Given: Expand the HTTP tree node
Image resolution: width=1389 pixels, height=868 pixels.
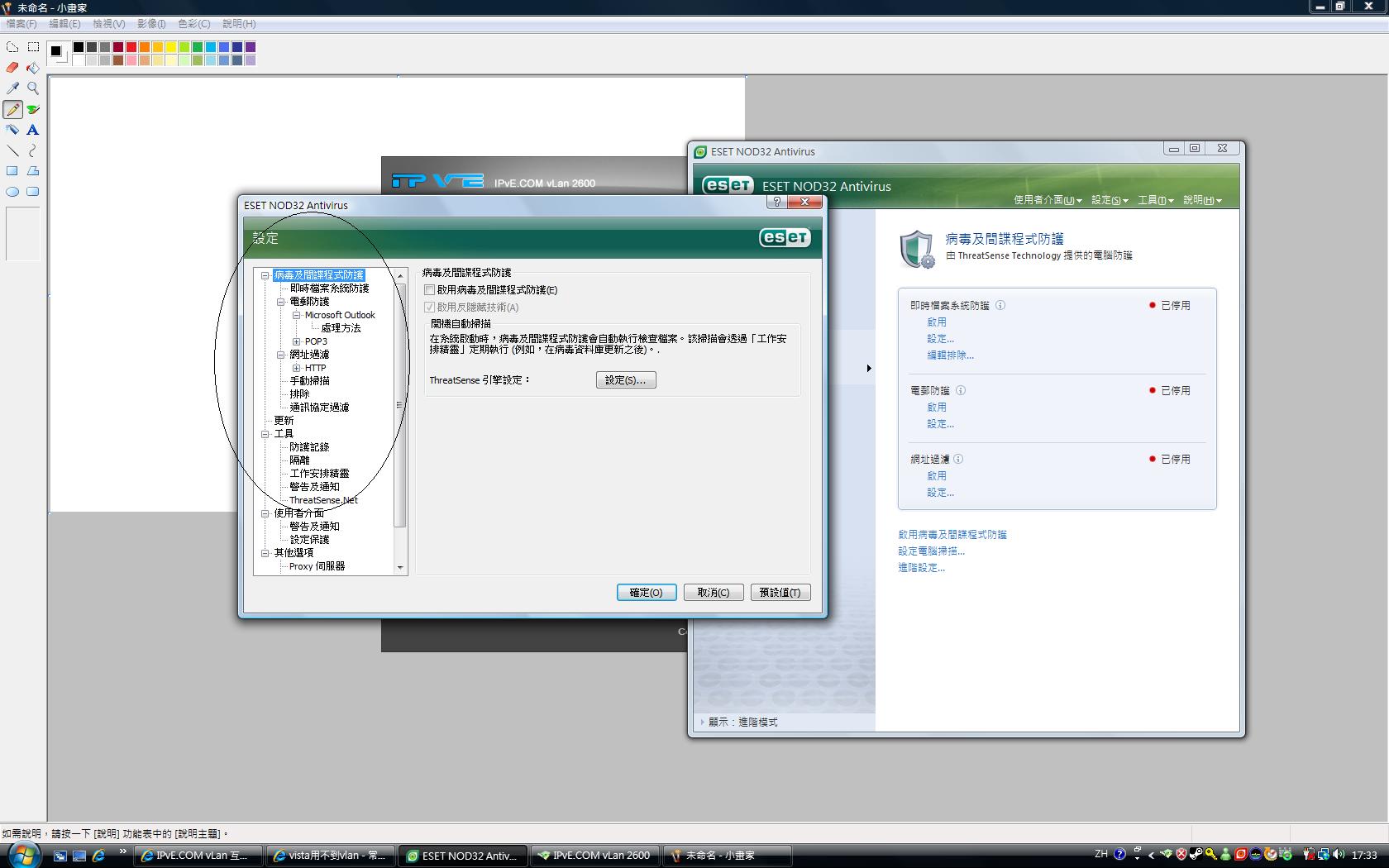Looking at the screenshot, I should (x=296, y=368).
